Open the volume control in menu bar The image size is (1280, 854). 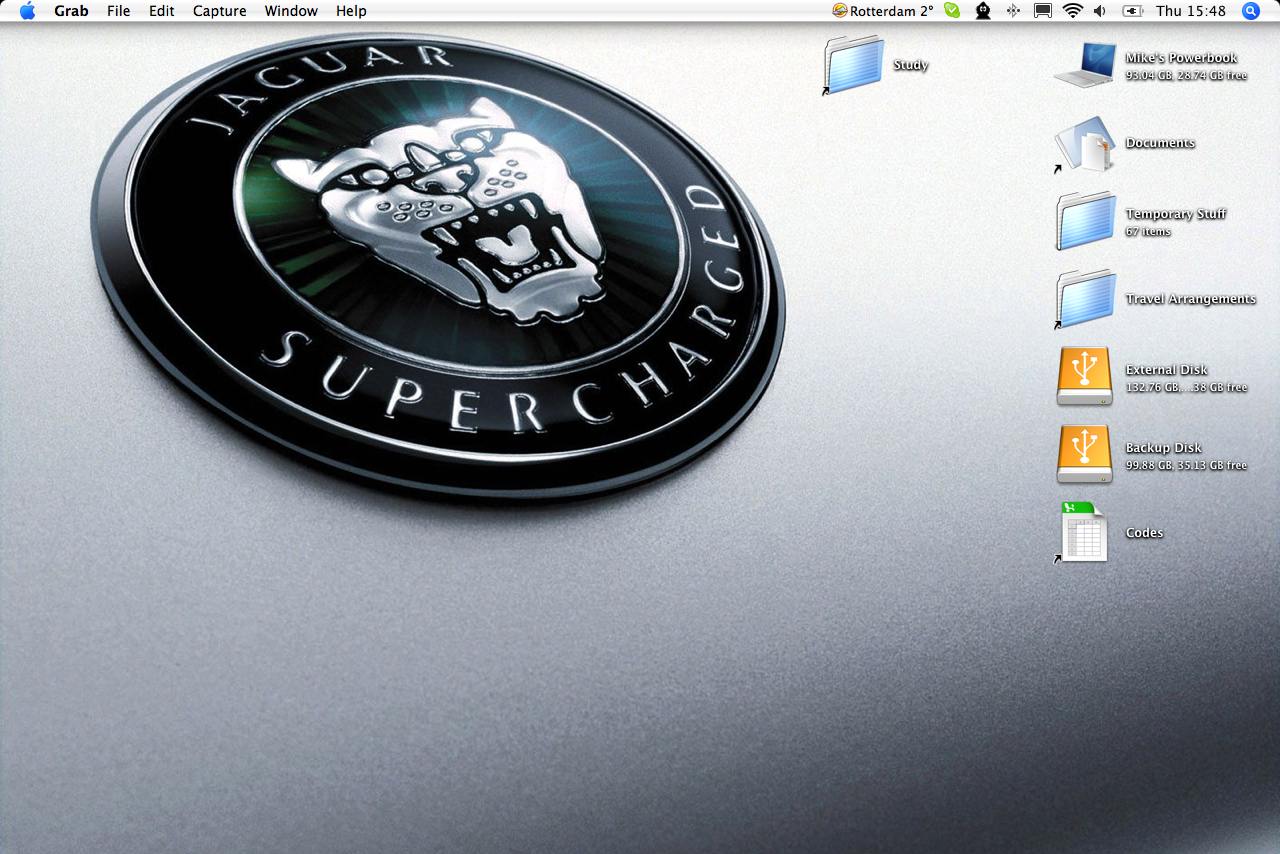click(x=1100, y=11)
